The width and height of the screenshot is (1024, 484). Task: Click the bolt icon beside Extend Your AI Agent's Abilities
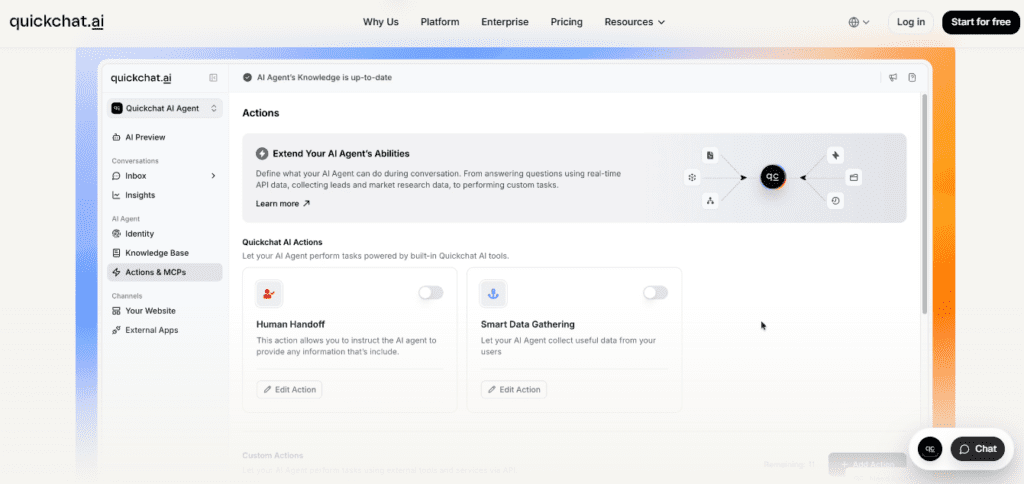[262, 153]
